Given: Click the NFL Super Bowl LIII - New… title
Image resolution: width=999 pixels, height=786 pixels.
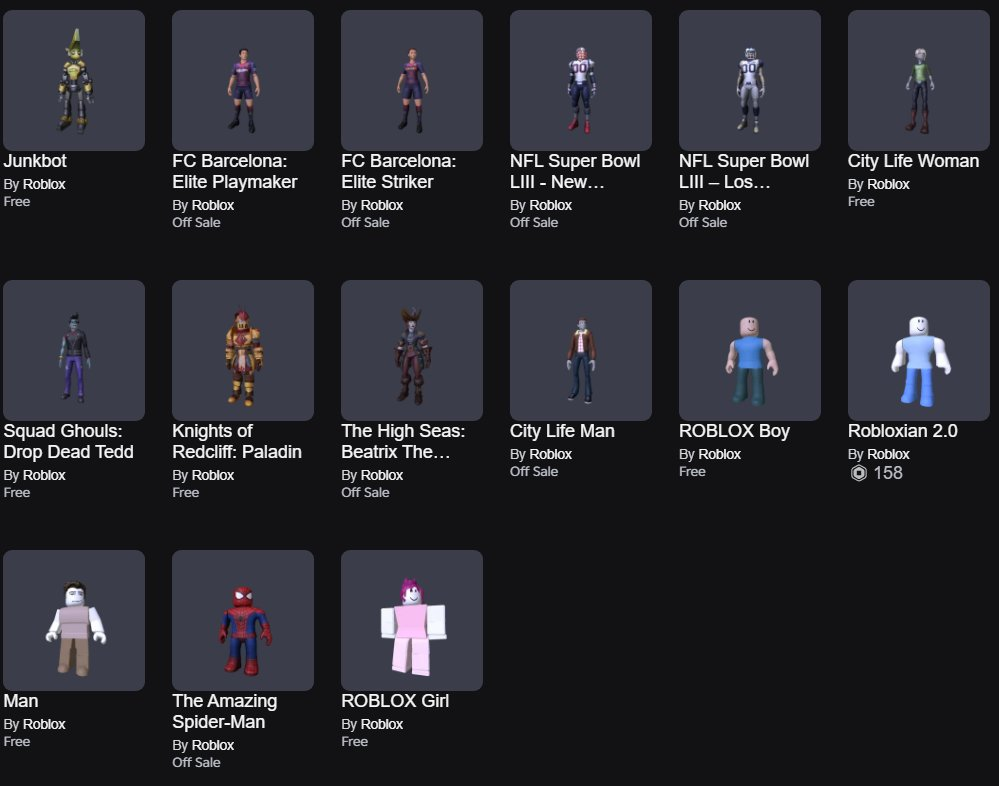Looking at the screenshot, I should (575, 171).
